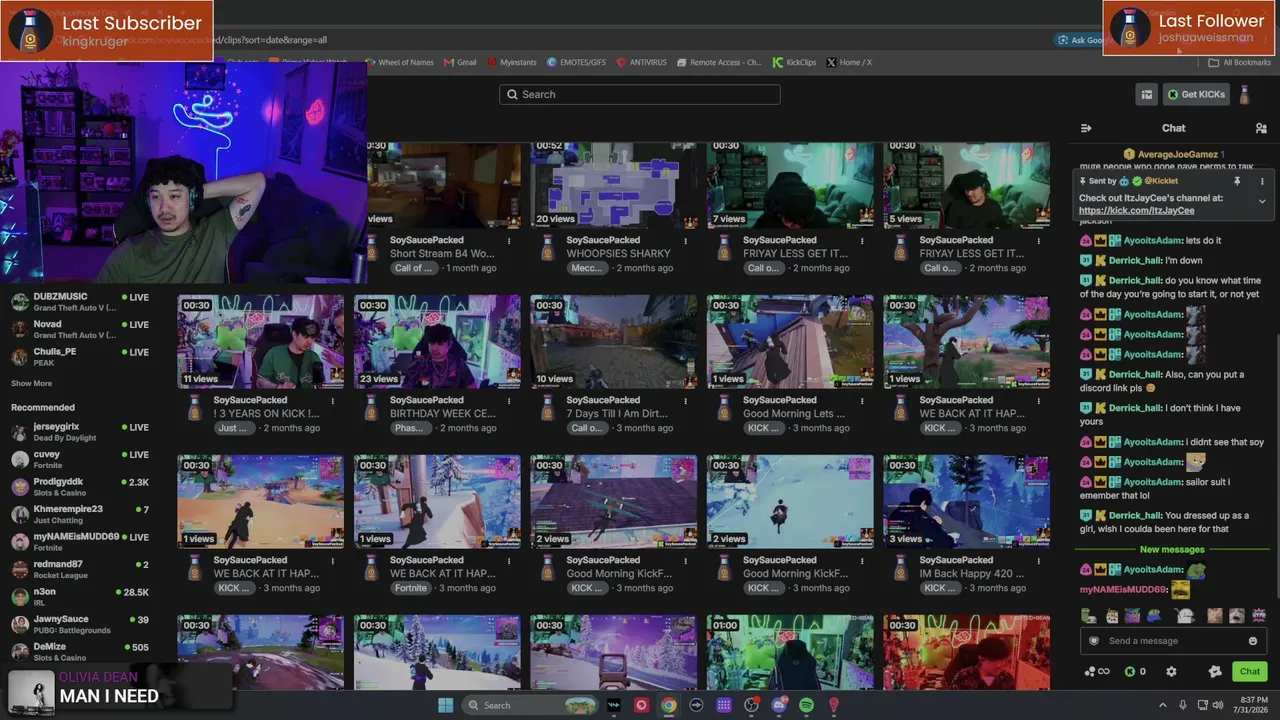Expand the pinned Kicklet message
Viewport: 1280px width, 720px height.
(1262, 202)
